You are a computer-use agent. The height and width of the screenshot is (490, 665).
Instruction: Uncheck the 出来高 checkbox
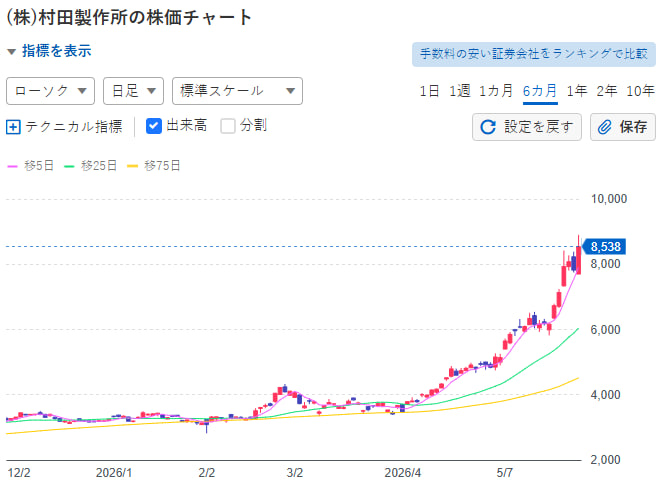[x=154, y=126]
